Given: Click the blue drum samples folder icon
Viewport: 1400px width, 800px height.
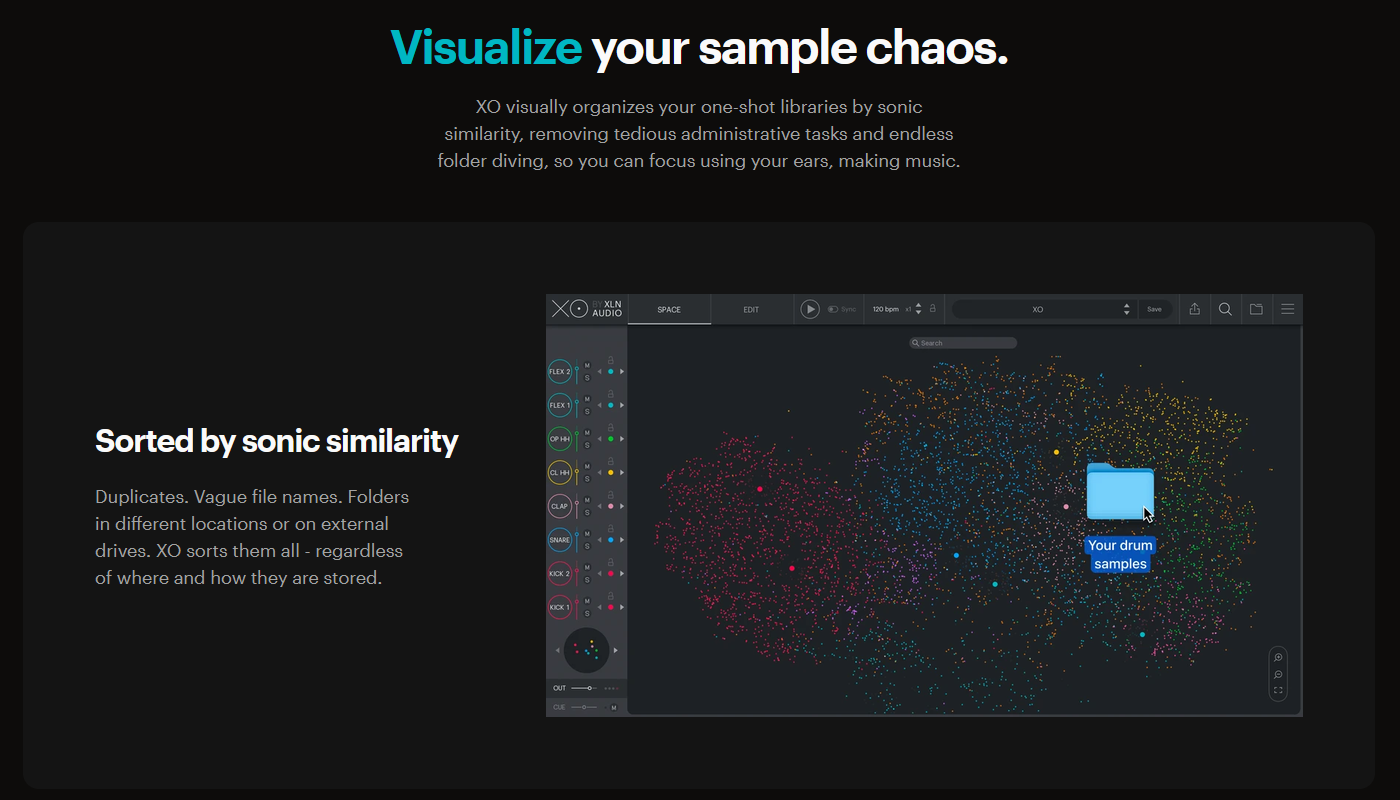Looking at the screenshot, I should [1120, 491].
